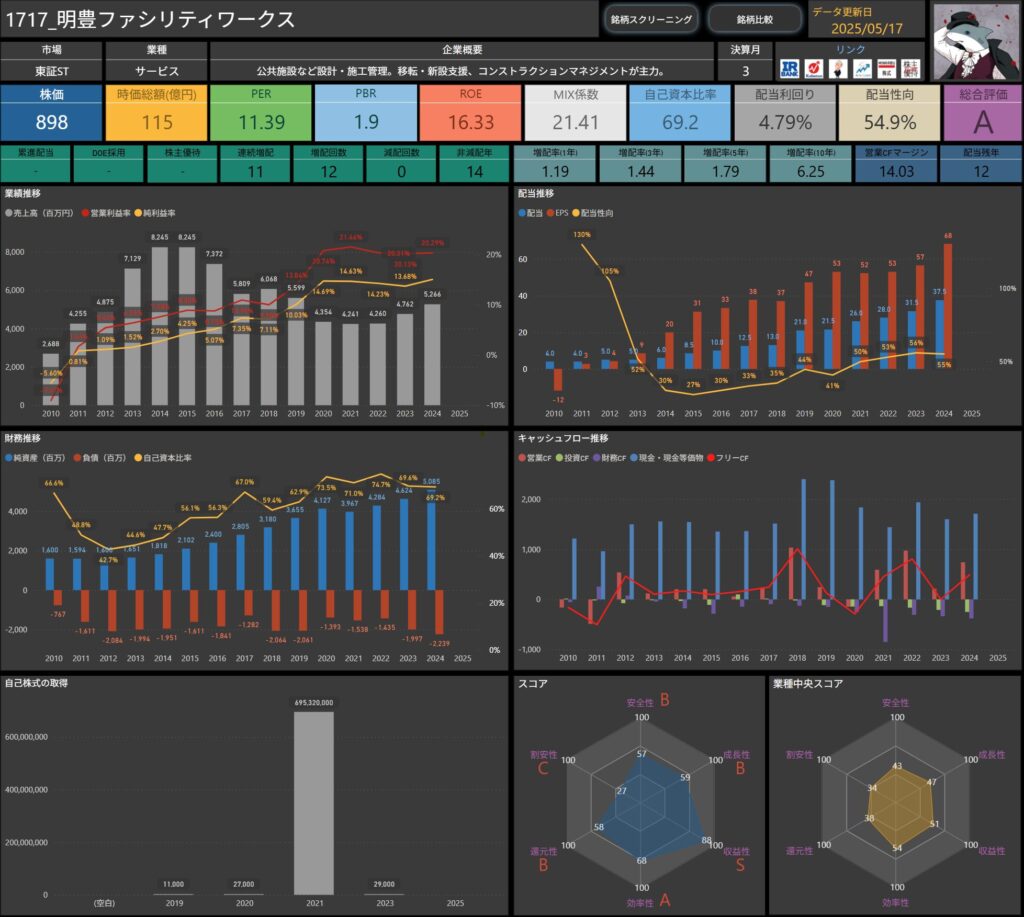Click the 増配率(3年) value 1.44
The width and height of the screenshot is (1024, 917).
(641, 171)
